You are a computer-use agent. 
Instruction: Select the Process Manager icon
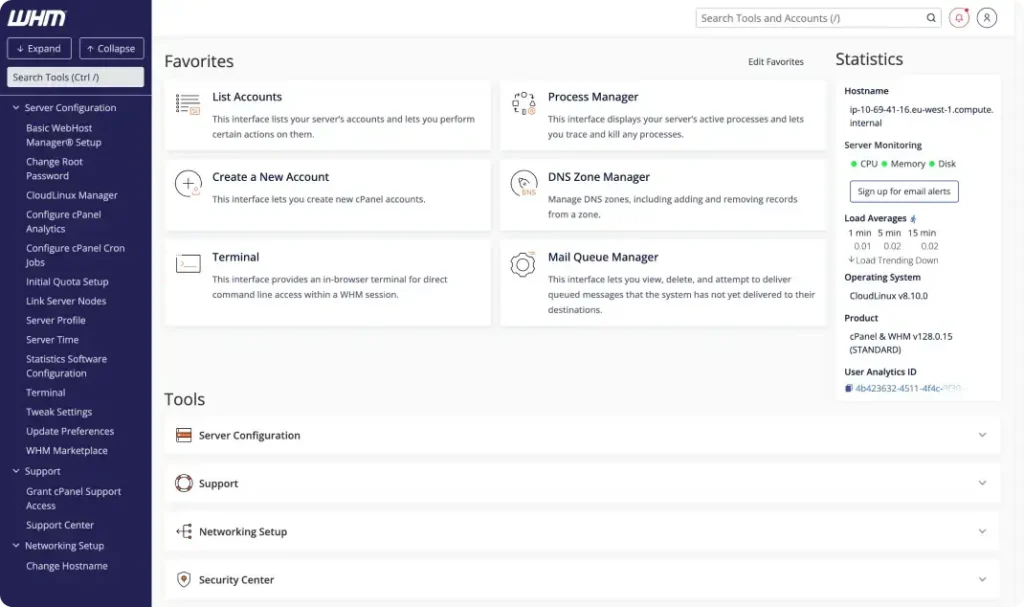click(524, 104)
